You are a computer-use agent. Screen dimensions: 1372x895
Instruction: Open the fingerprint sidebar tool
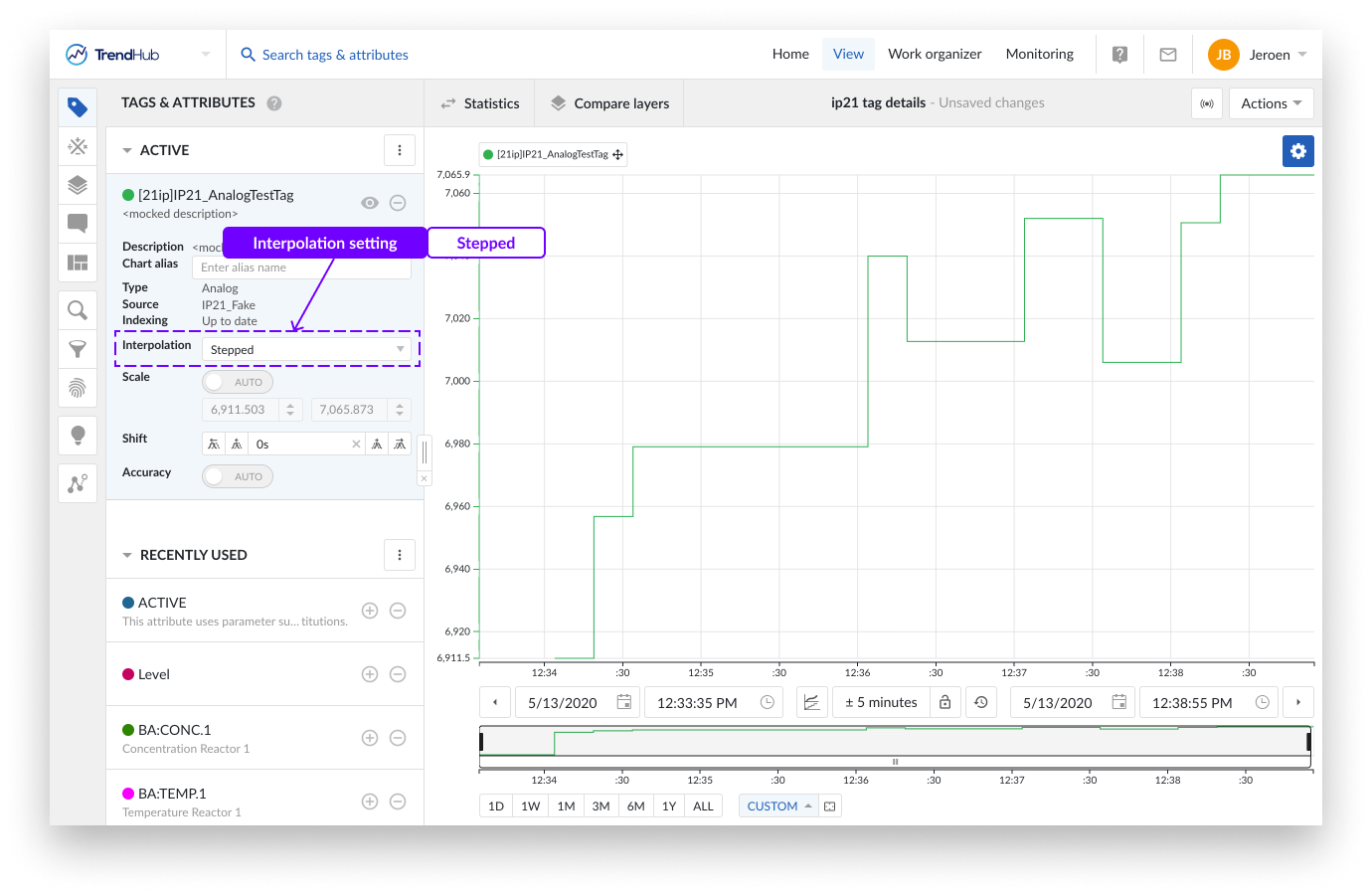coord(78,387)
